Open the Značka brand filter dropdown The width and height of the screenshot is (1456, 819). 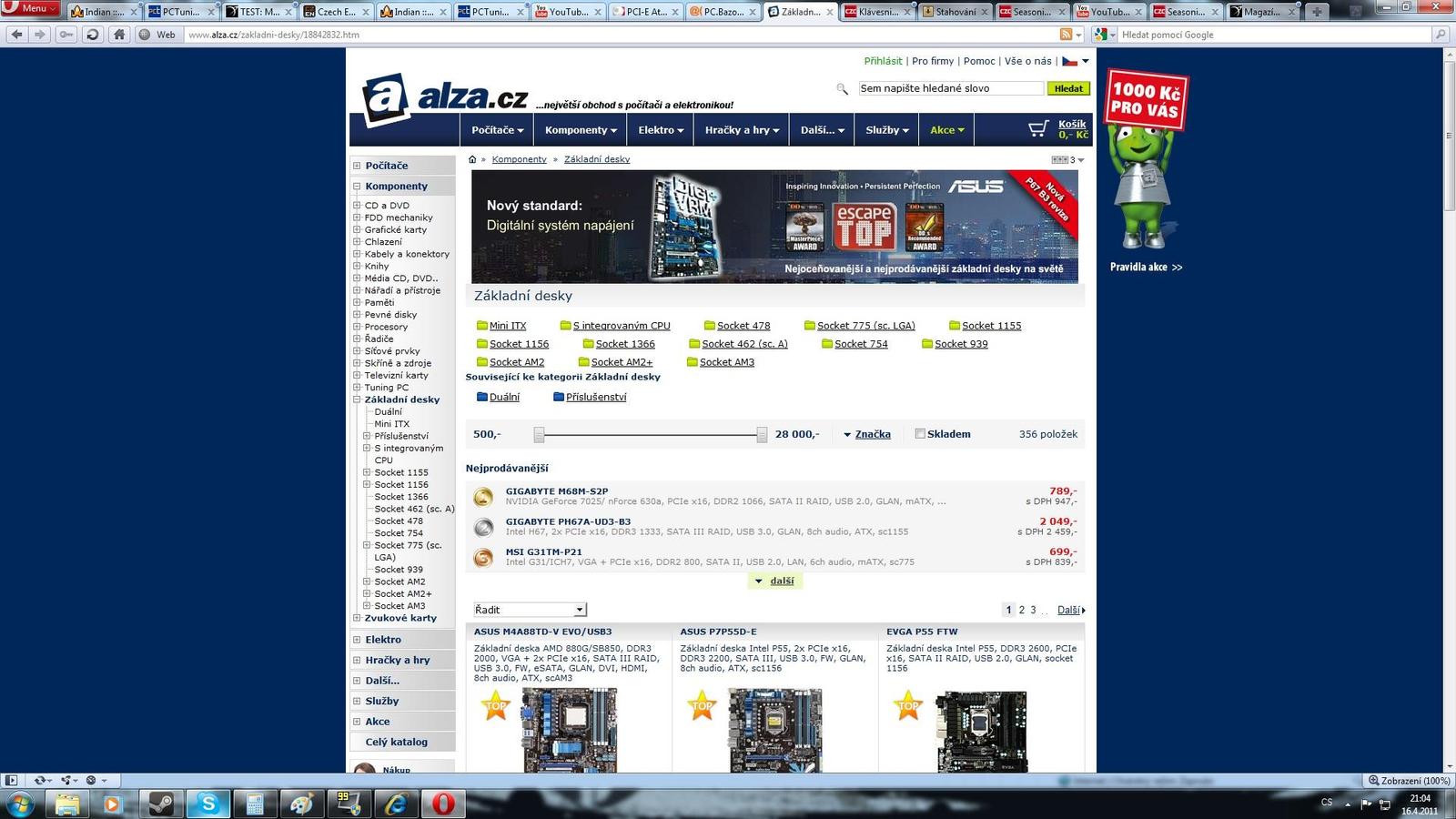[x=867, y=434]
